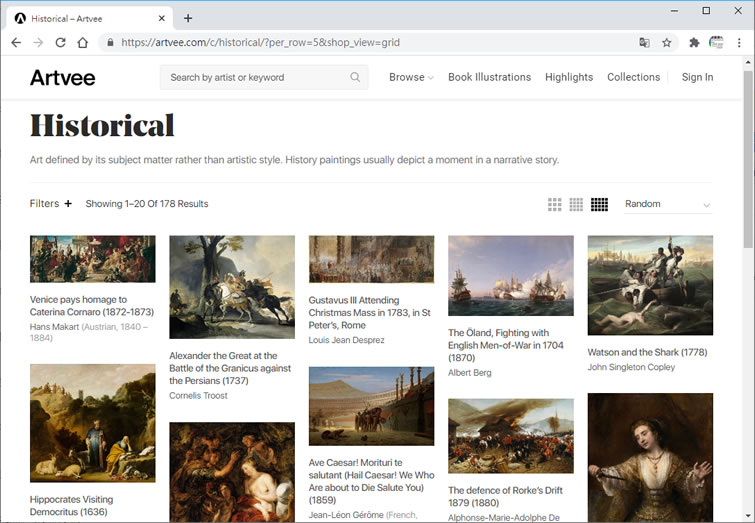Open the Öland fighting ships painting thumbnail
Viewport: 755px width, 523px height.
(511, 275)
